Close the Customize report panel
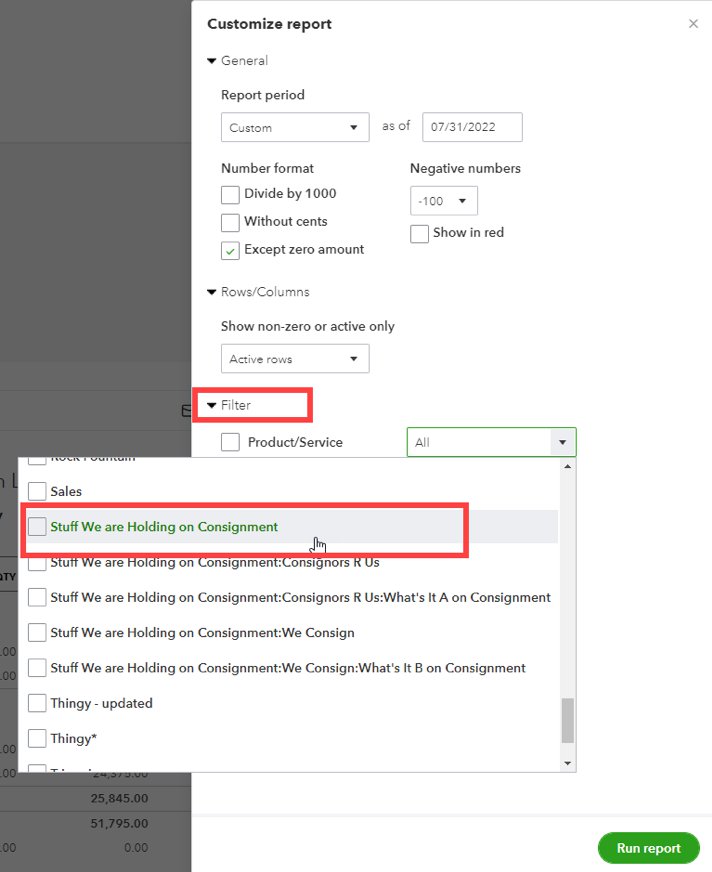The height and width of the screenshot is (872, 712). click(x=693, y=24)
